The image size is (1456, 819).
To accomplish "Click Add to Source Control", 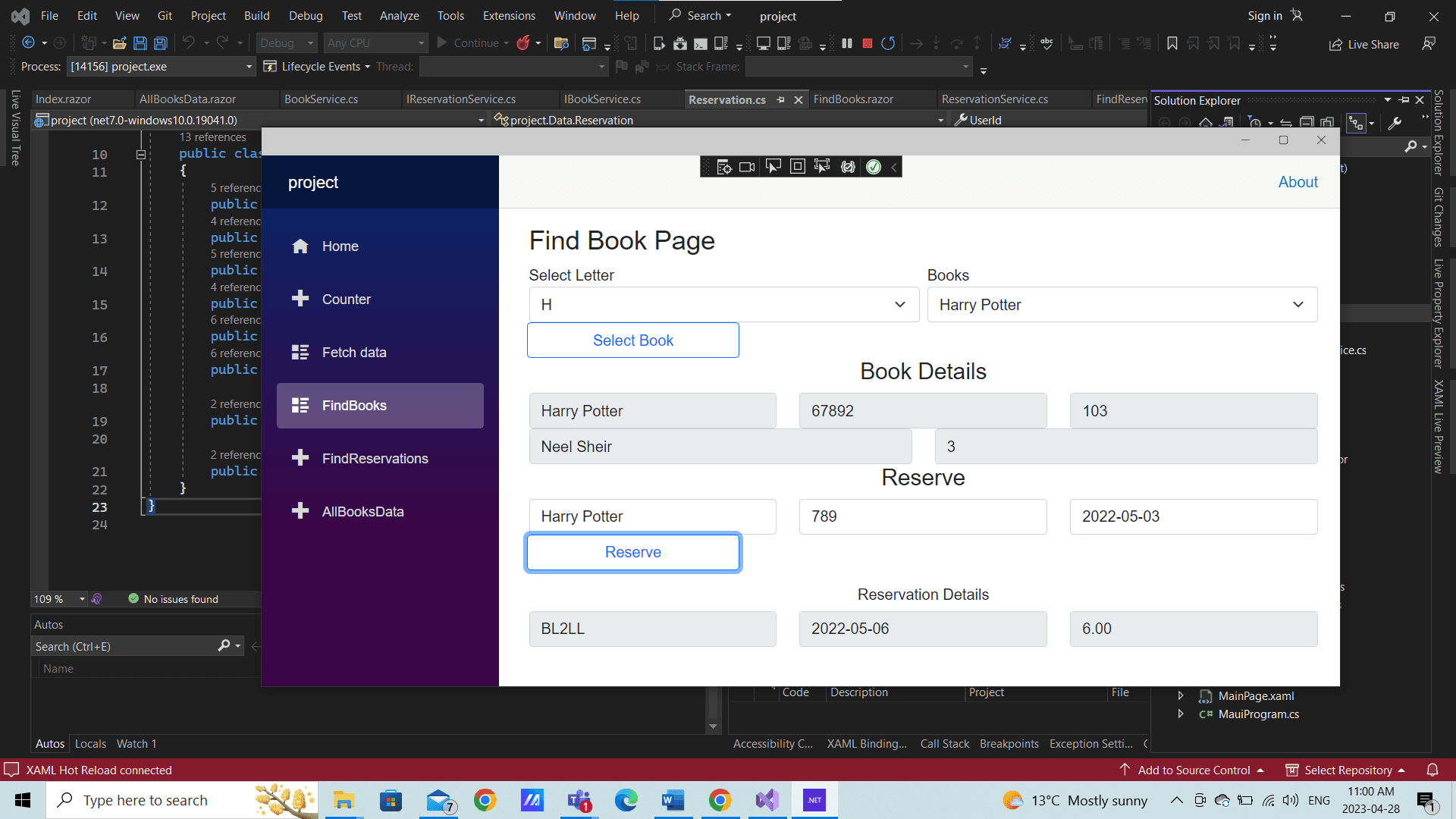I will (x=1192, y=770).
